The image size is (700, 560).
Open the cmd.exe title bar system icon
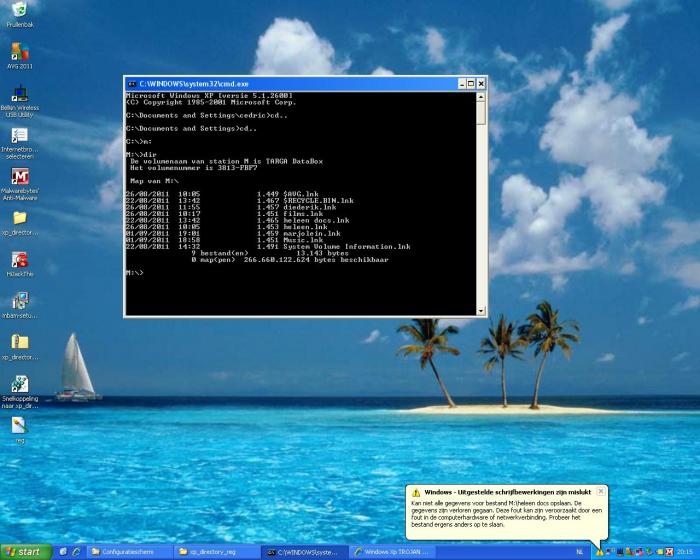click(x=132, y=84)
